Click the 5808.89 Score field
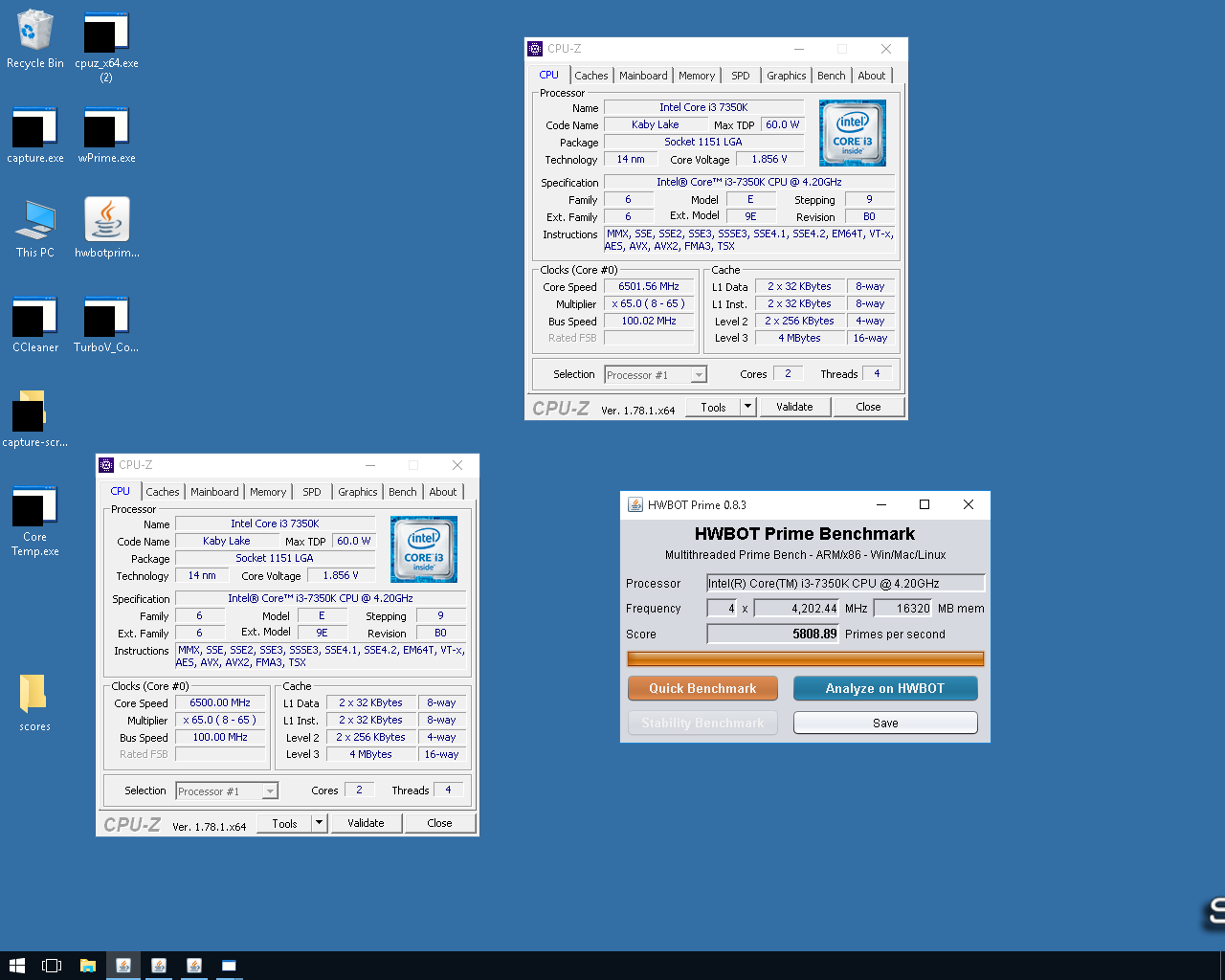Image resolution: width=1225 pixels, height=980 pixels. 773,634
